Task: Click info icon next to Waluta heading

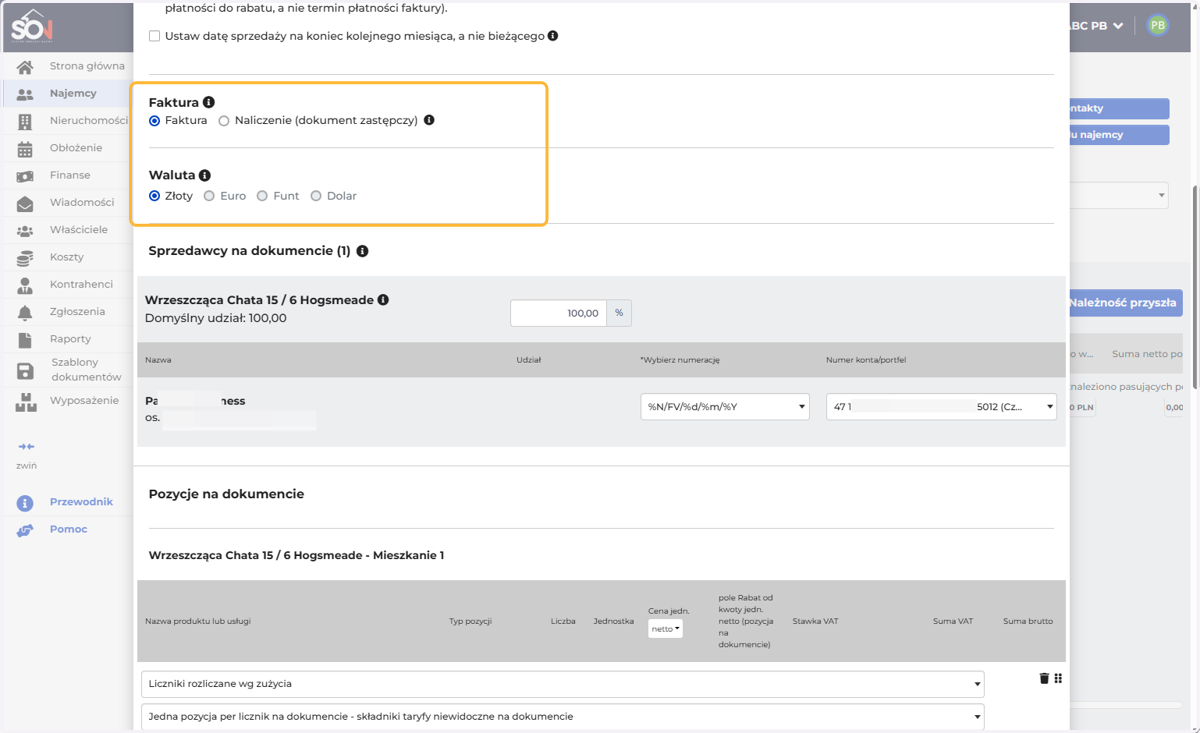Action: [x=205, y=175]
